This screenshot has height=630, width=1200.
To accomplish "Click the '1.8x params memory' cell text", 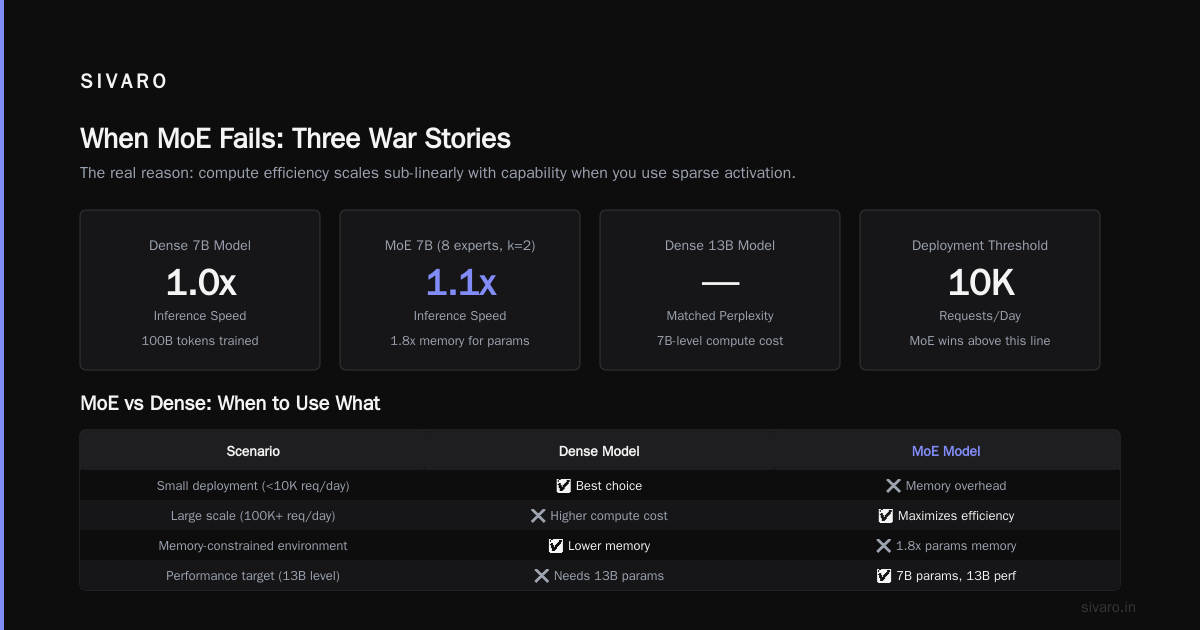I will [956, 546].
